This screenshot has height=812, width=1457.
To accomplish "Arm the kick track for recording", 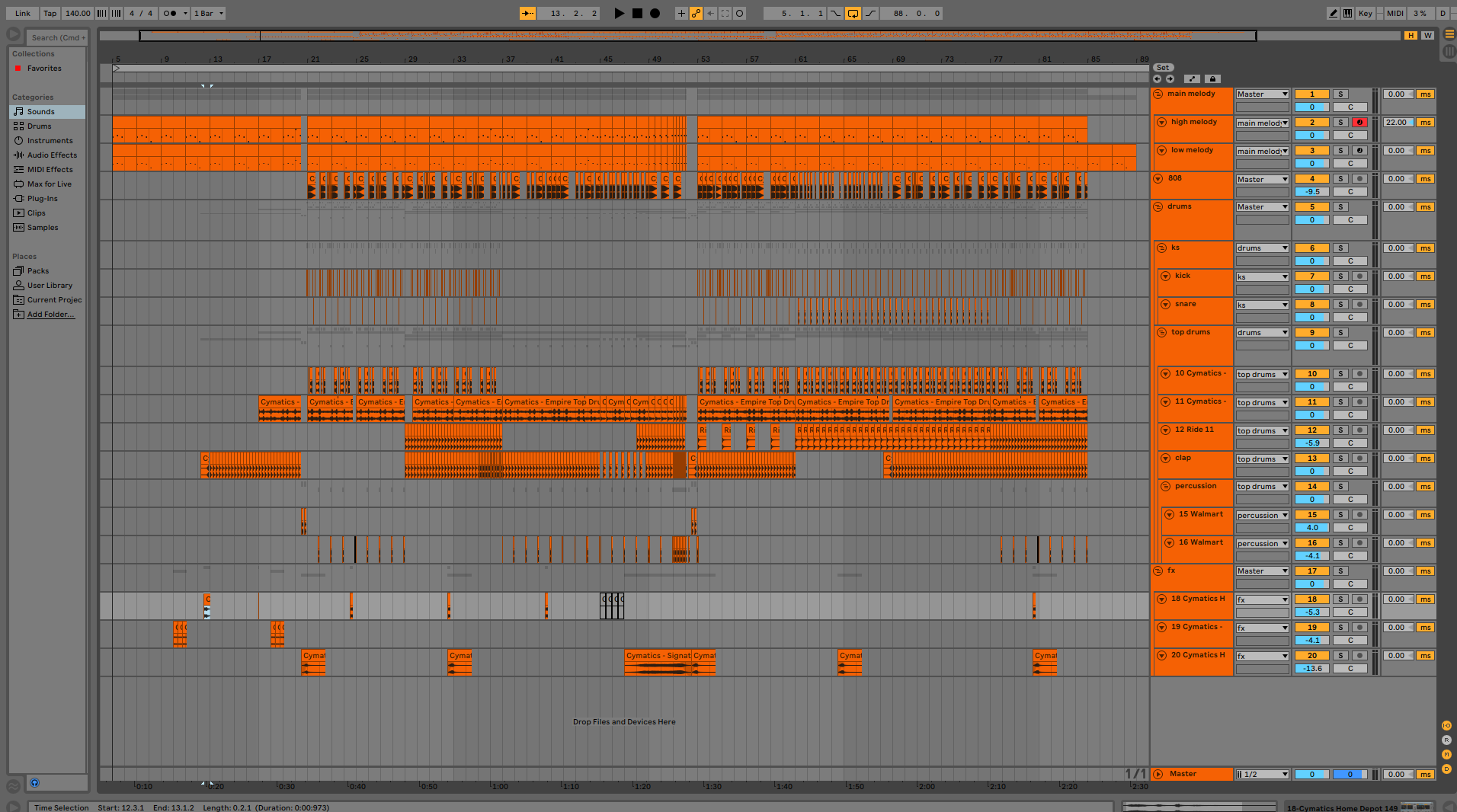I will coord(1359,276).
